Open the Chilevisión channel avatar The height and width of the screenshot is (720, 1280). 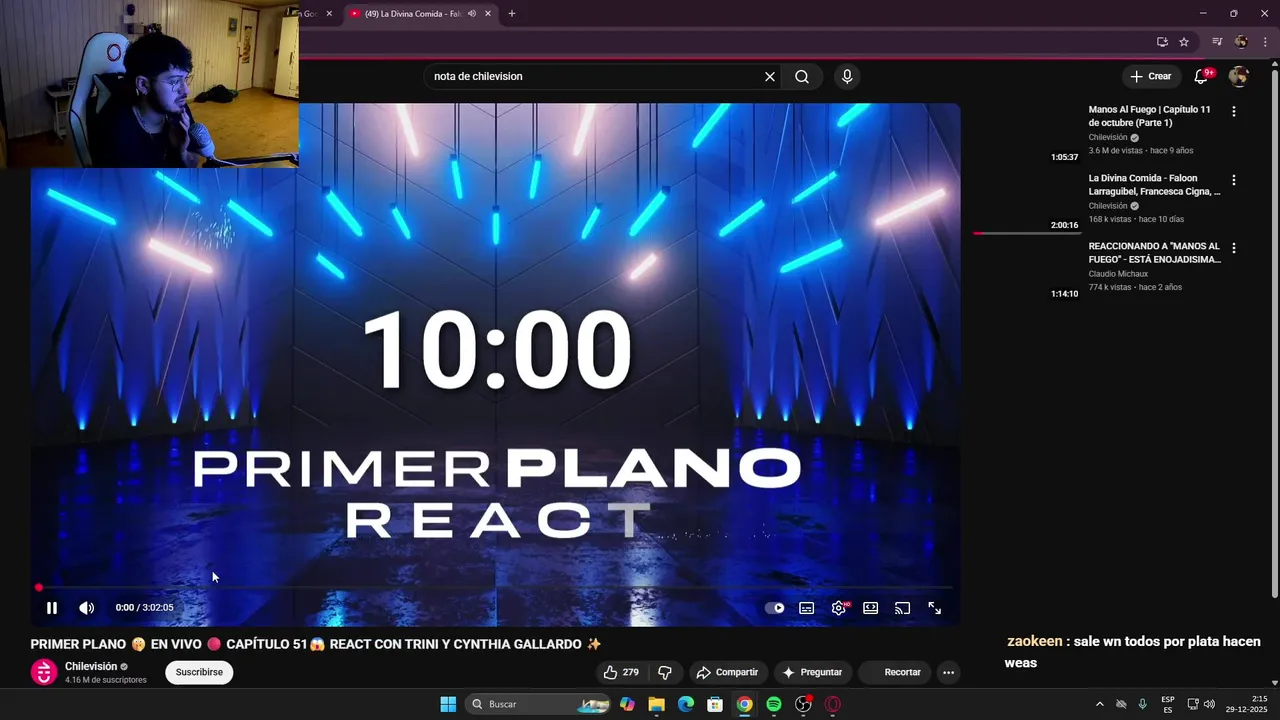pos(44,673)
